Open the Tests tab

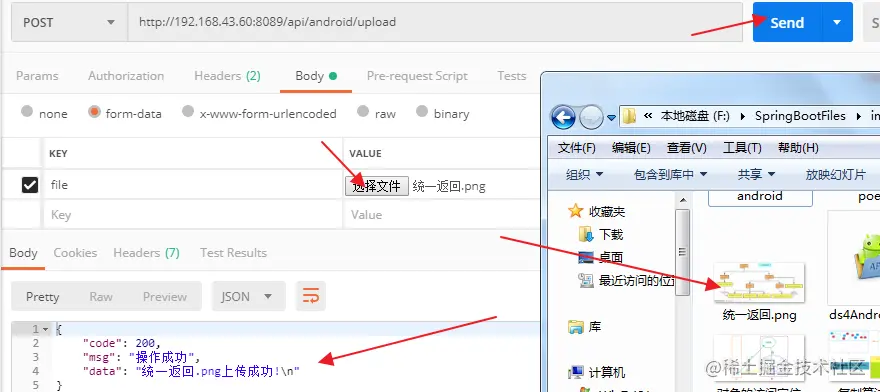(511, 76)
